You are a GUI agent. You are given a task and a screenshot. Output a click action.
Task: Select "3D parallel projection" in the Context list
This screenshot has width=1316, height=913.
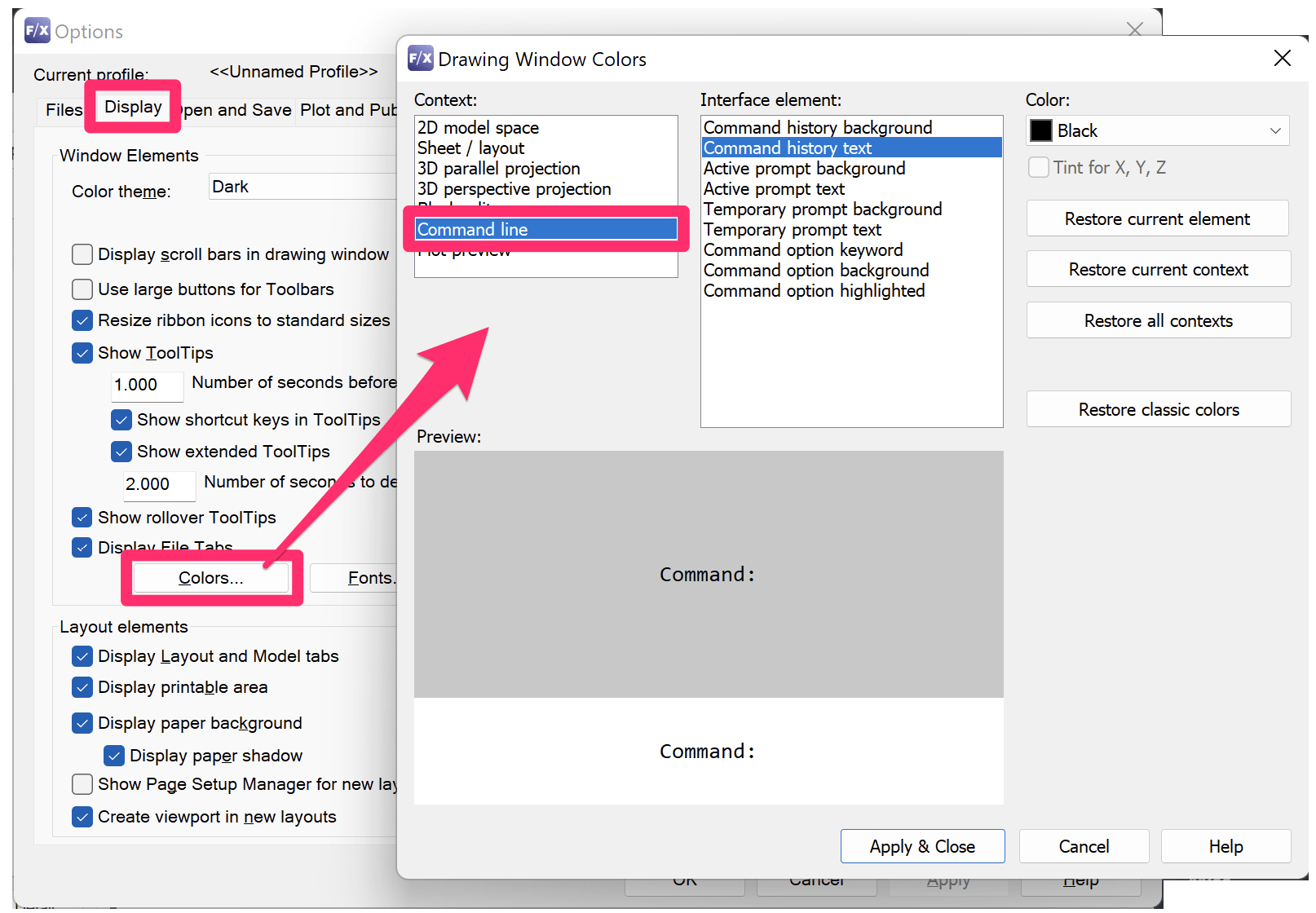[x=498, y=168]
